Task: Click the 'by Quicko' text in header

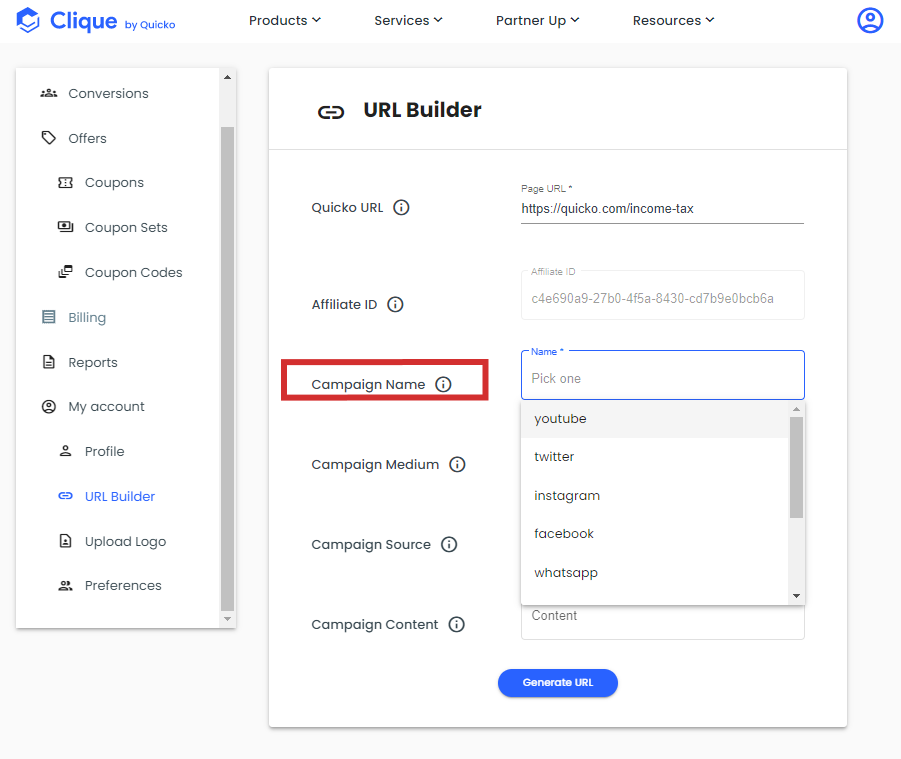Action: point(150,25)
